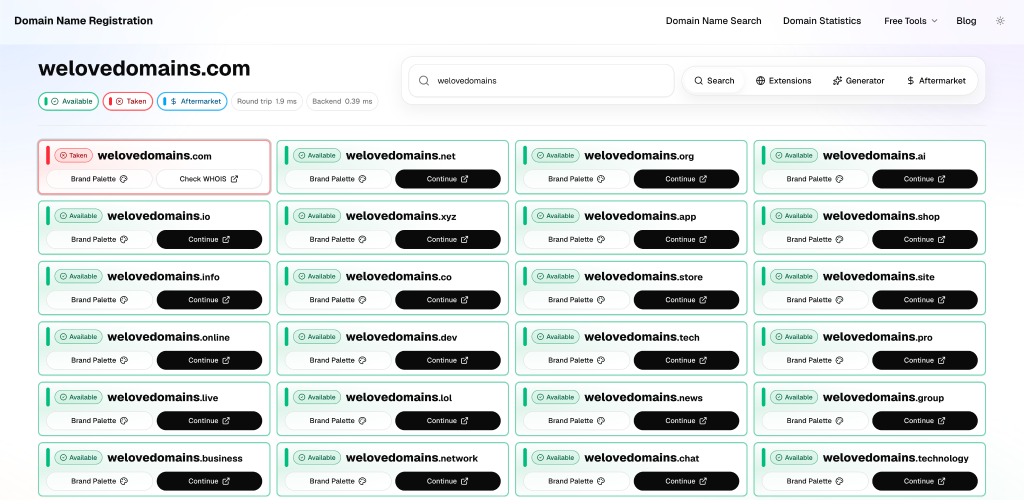This screenshot has width=1024, height=500.
Task: Click the Round trip 1.9 ms badge
Action: [x=266, y=101]
